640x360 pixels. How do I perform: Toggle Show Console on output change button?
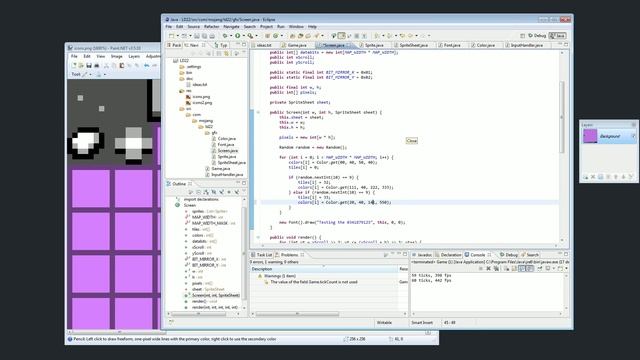[529, 269]
